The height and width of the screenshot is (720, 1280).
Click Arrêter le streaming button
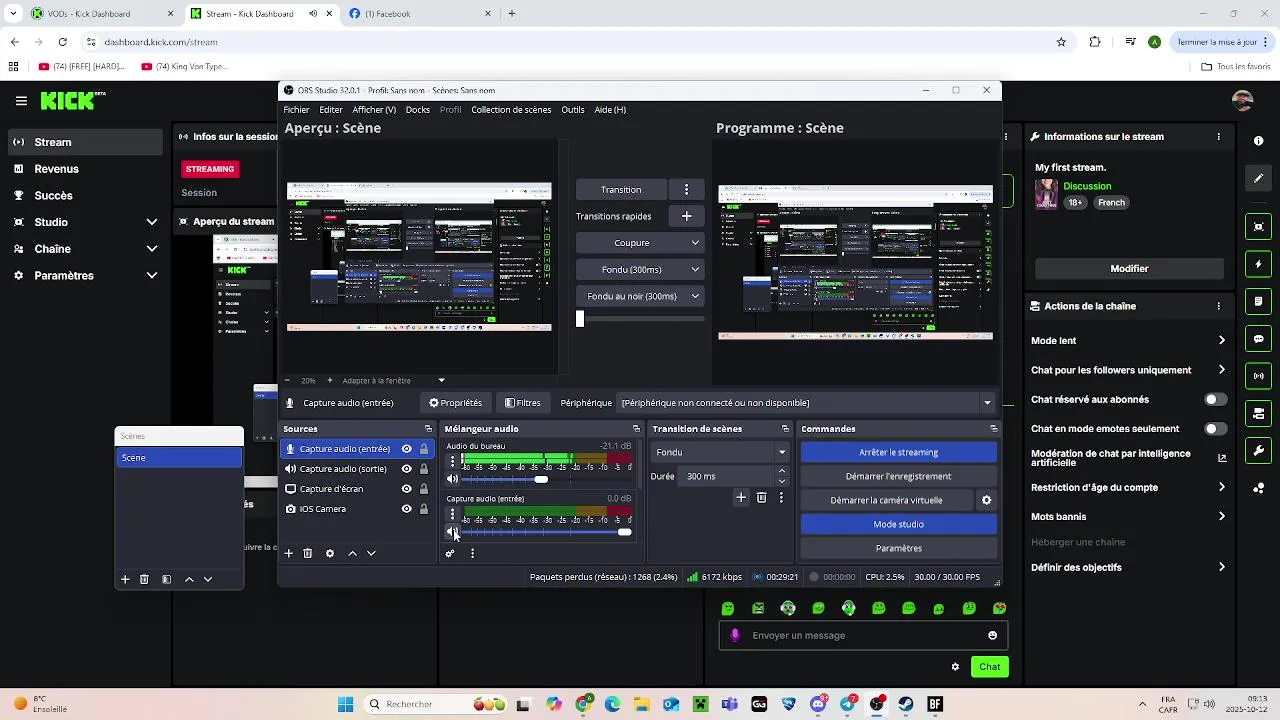pos(899,452)
